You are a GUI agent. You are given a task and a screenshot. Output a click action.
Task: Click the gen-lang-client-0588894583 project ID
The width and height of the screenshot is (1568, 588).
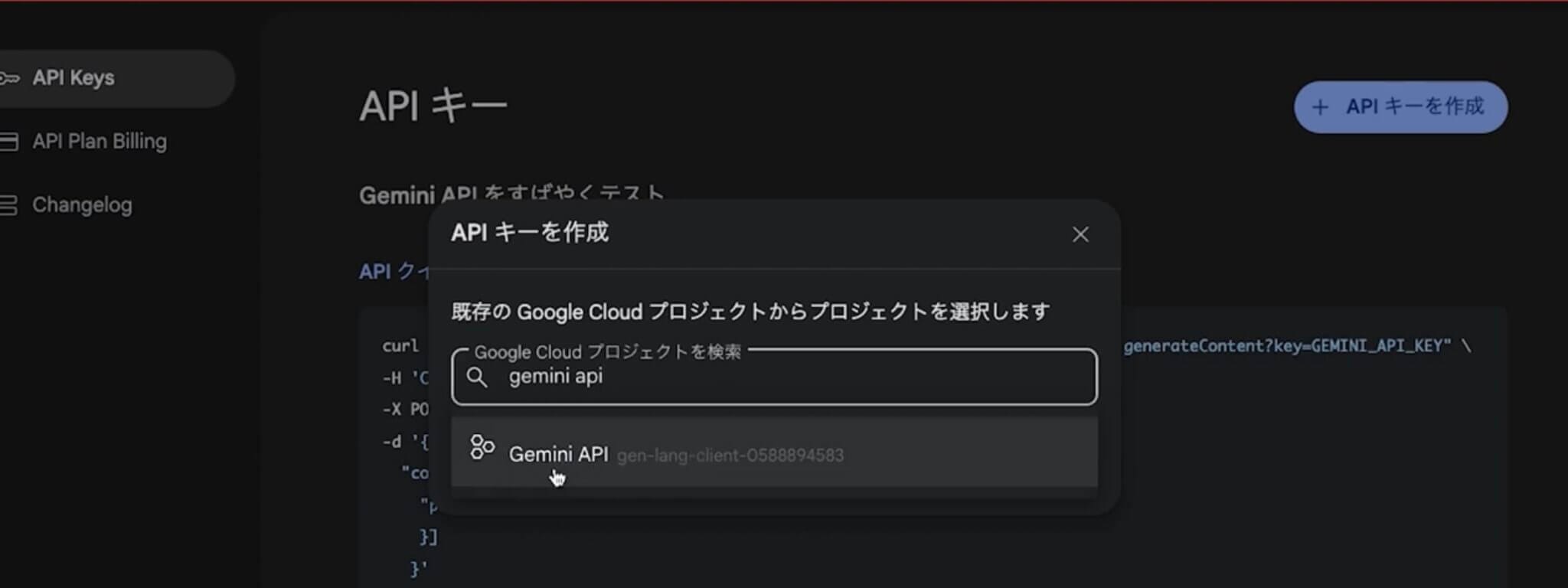(x=730, y=456)
